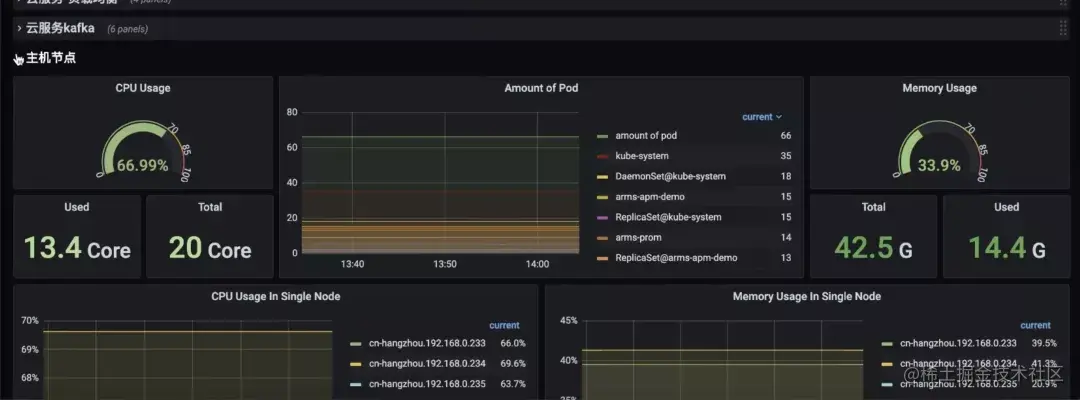This screenshot has width=1080, height=400.
Task: Click arms-apm-demo yellow color swatch
Action: coord(603,197)
